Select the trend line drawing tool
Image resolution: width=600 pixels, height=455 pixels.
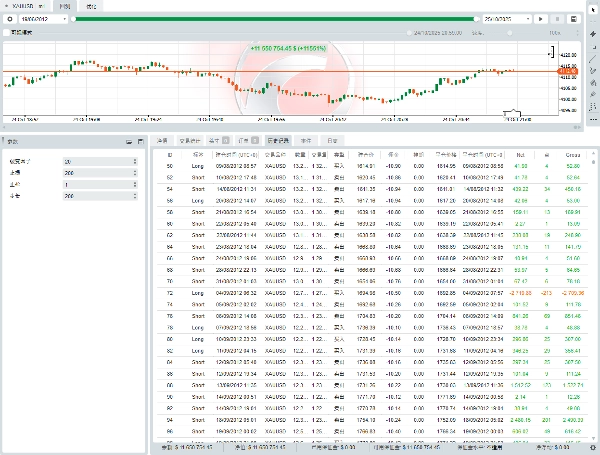click(x=591, y=58)
